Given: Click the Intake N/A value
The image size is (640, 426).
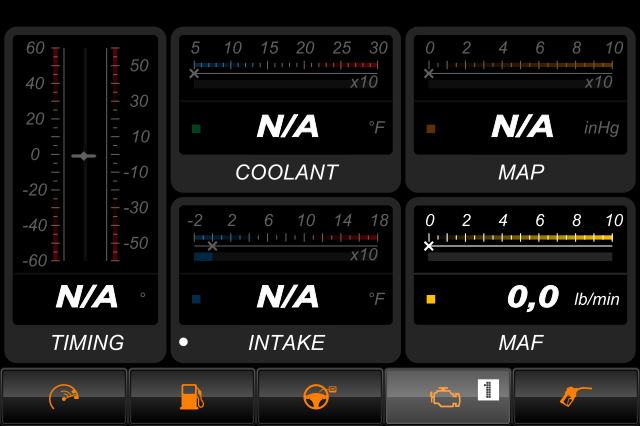Looking at the screenshot, I should (x=288, y=297).
